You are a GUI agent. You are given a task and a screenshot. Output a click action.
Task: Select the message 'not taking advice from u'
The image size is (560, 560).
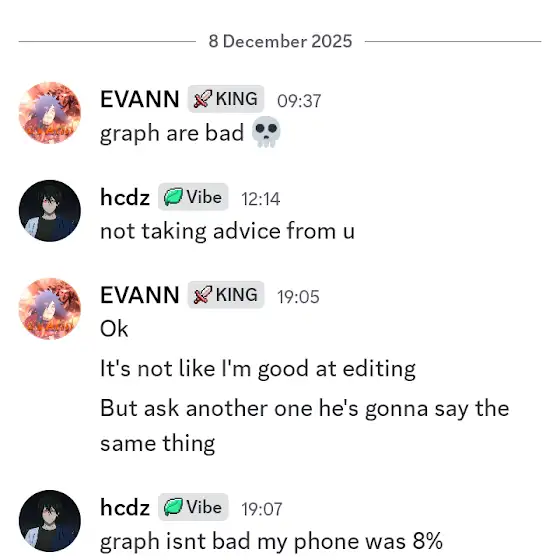tap(228, 231)
